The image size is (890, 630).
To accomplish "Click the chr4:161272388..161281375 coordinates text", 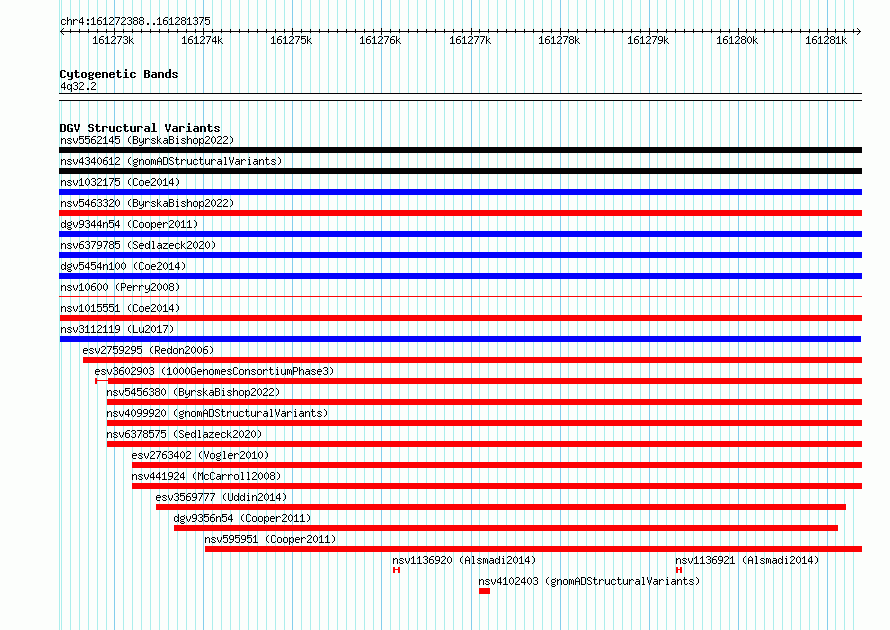I will pyautogui.click(x=135, y=21).
